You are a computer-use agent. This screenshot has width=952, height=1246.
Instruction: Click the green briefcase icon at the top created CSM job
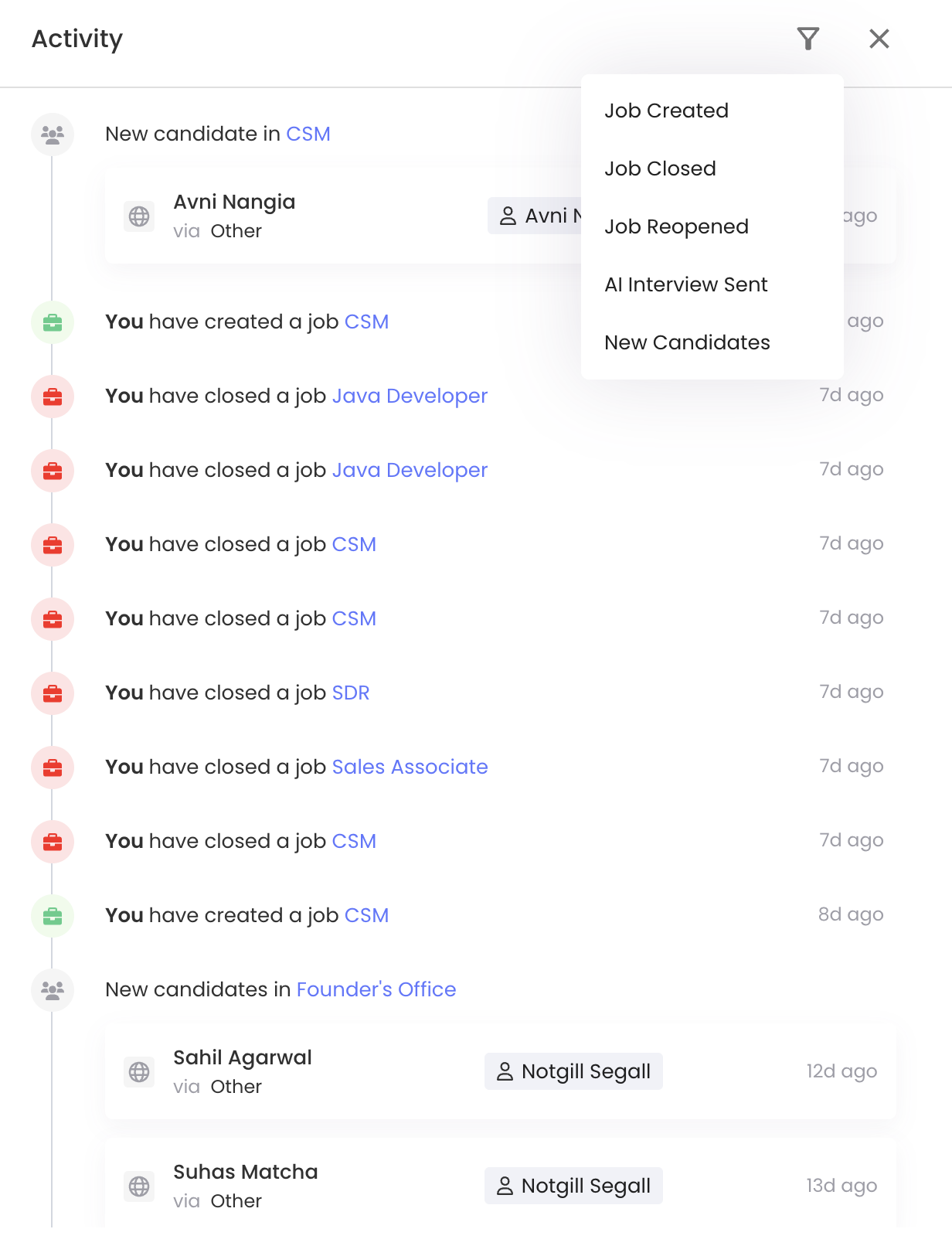53,322
